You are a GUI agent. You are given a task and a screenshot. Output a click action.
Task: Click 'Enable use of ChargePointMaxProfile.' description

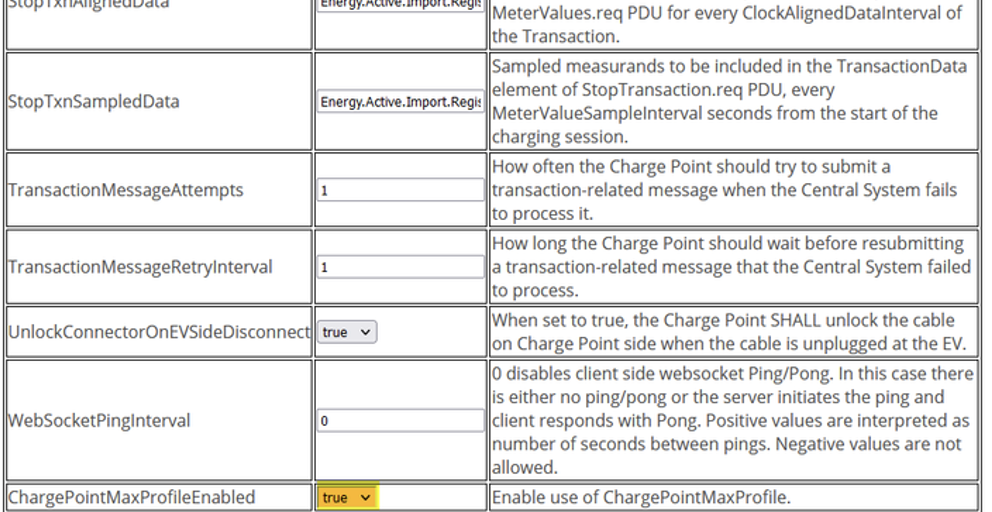tap(641, 497)
